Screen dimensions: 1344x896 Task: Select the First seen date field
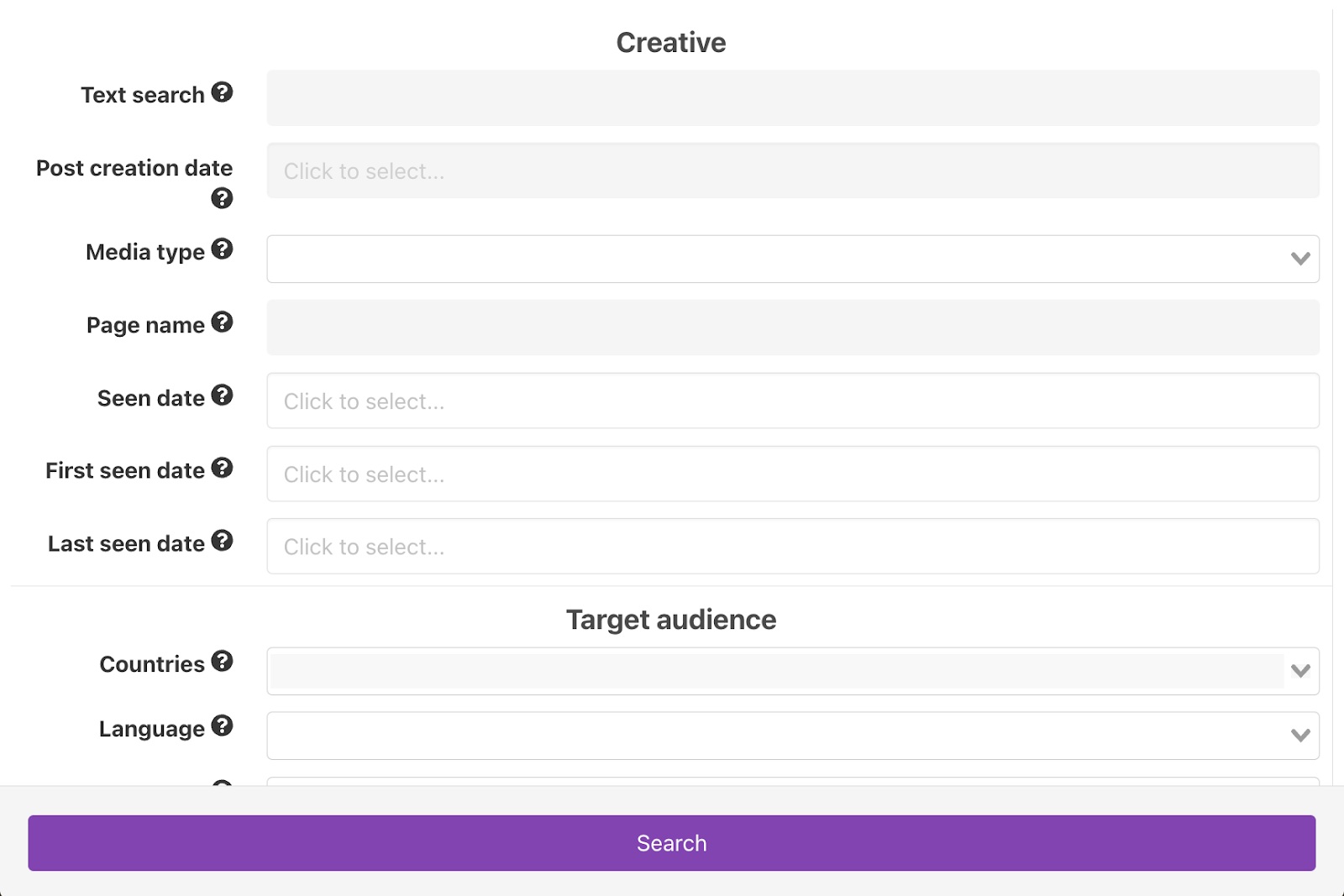(x=792, y=474)
